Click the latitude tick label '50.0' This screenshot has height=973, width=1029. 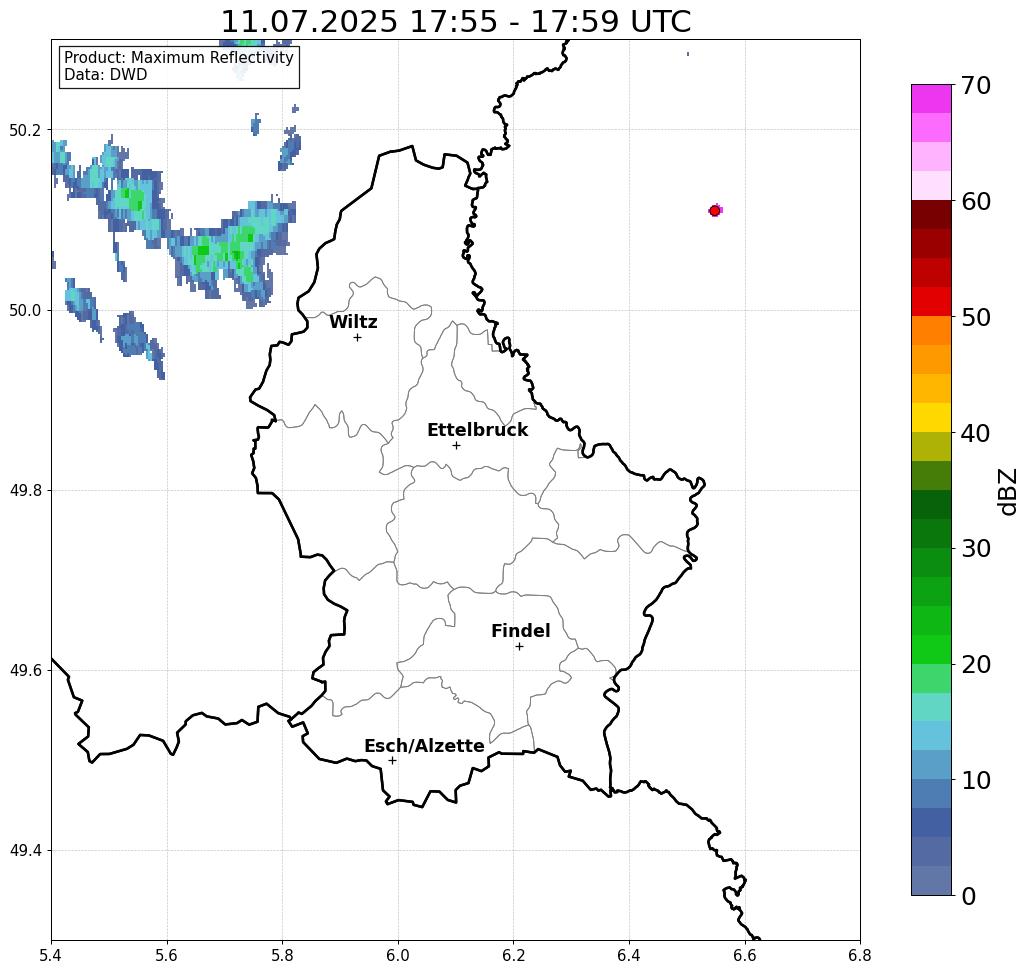(25, 310)
